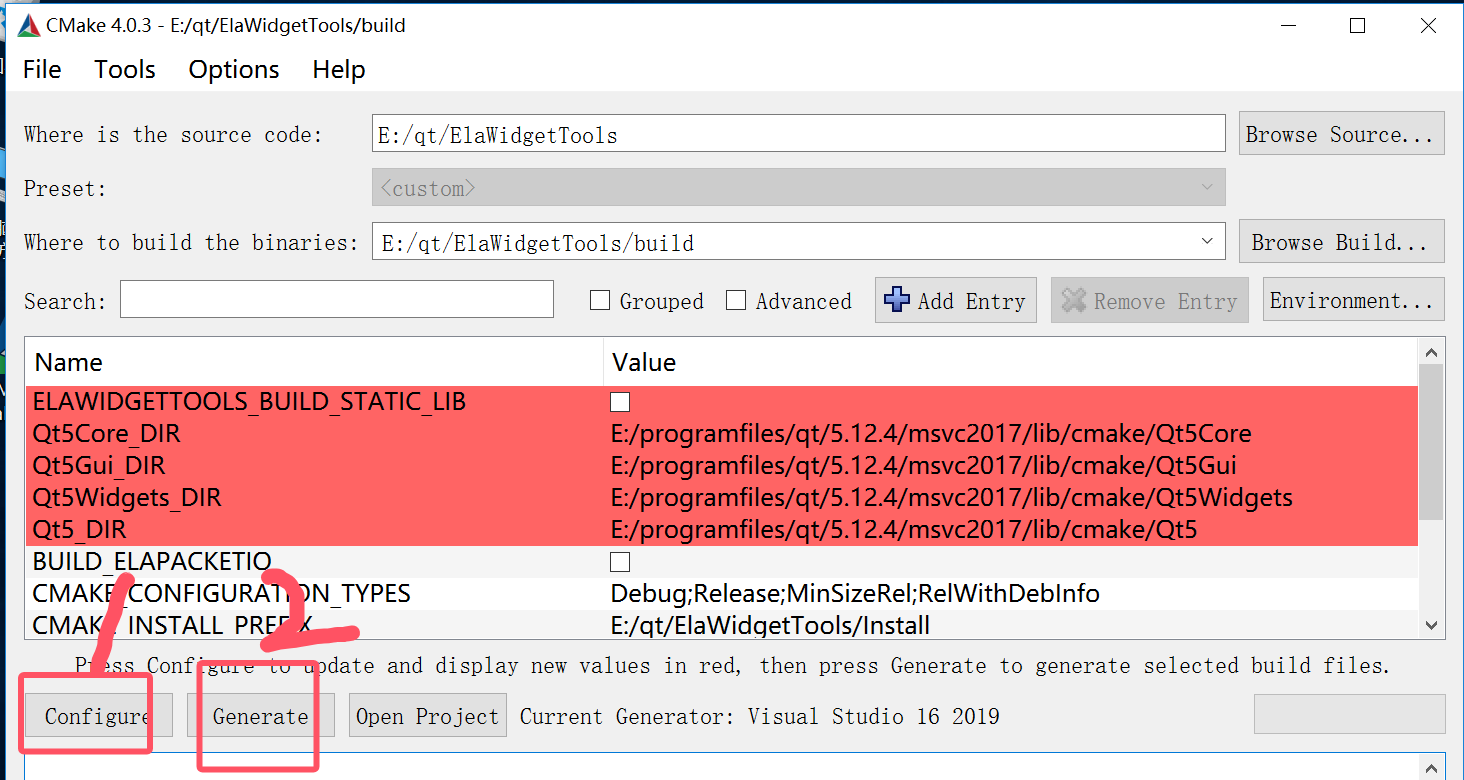Select the Qt5Core_DIR entry name

(x=107, y=433)
